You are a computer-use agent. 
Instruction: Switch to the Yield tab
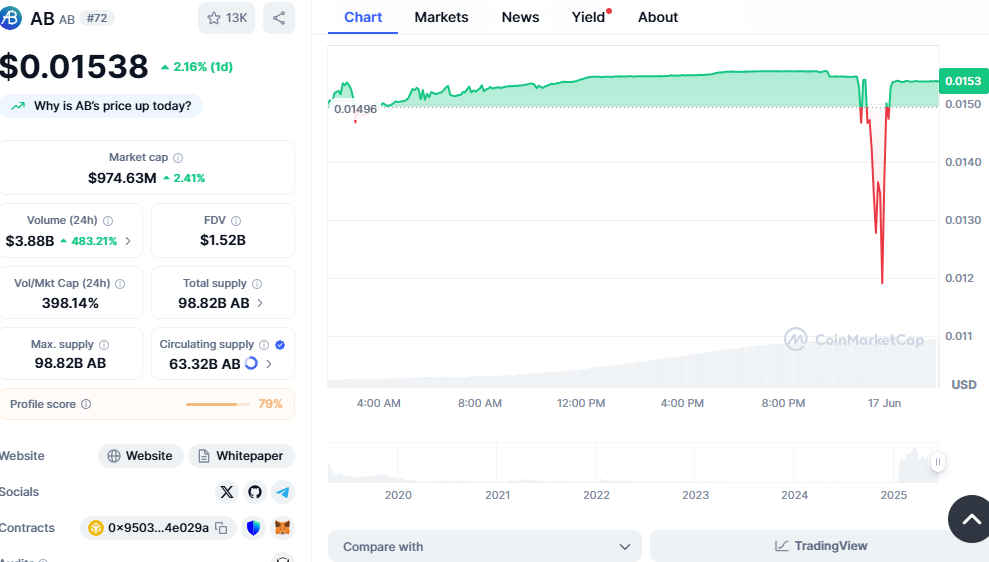point(589,18)
